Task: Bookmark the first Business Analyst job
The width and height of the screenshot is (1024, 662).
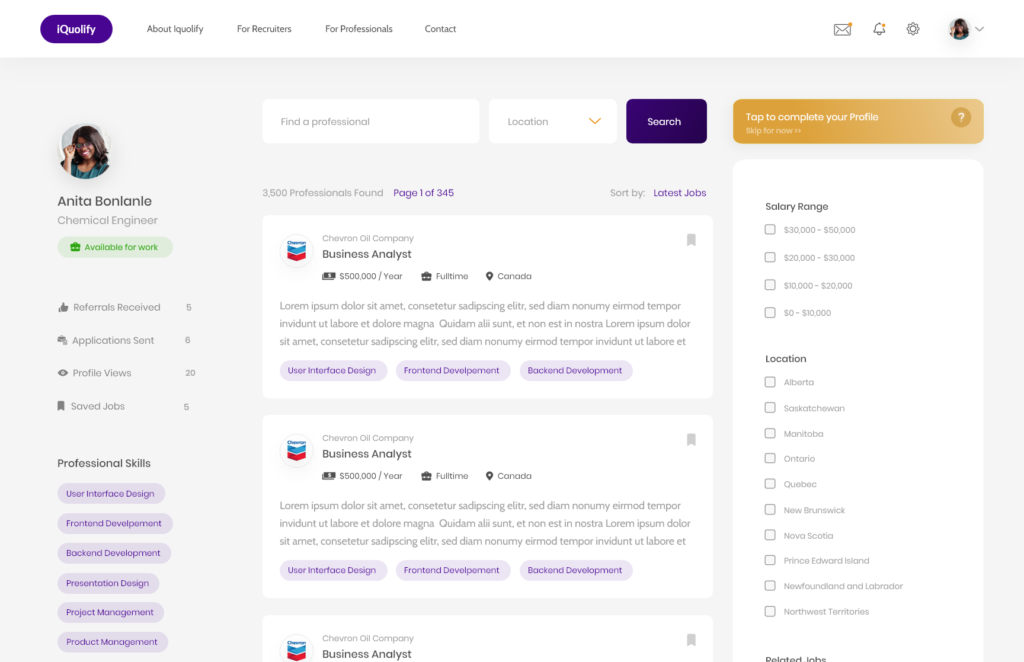Action: point(691,240)
